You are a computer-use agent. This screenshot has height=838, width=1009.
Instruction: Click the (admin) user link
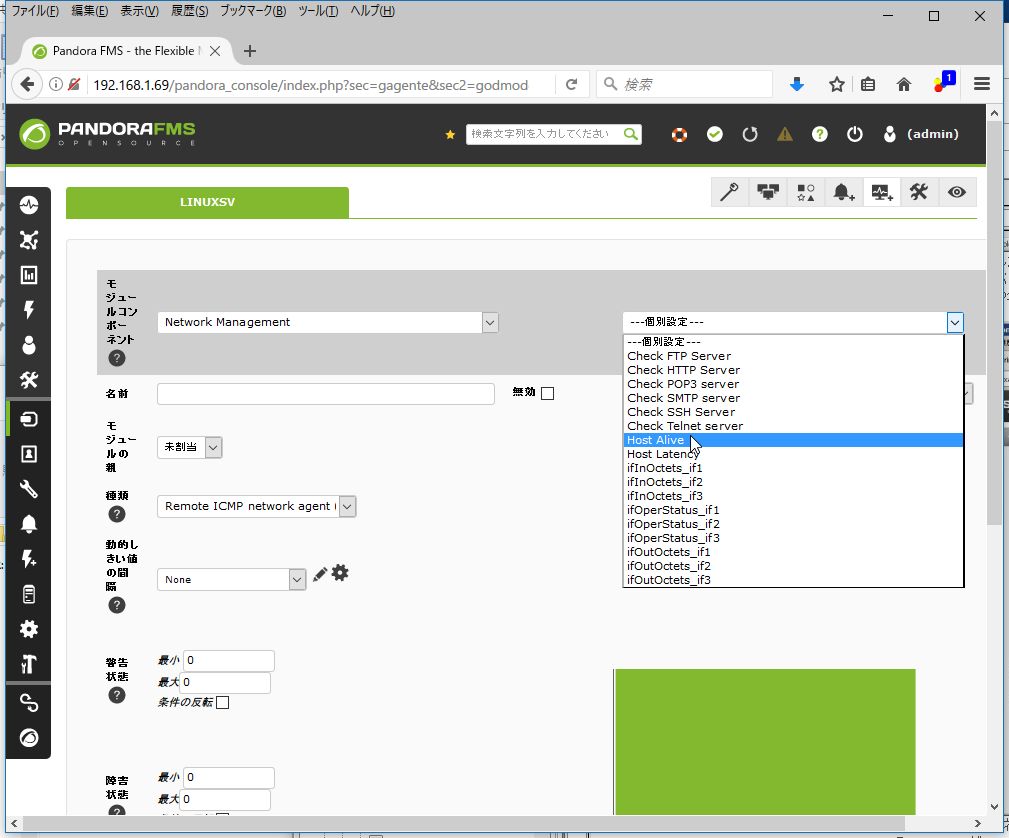point(932,135)
